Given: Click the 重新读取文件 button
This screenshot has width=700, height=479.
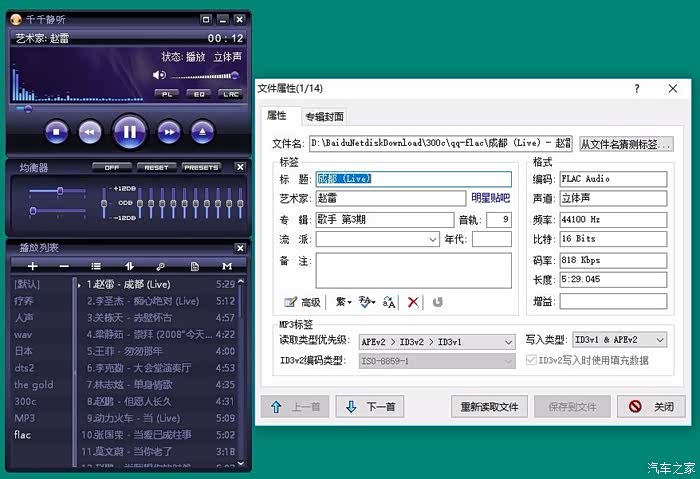Looking at the screenshot, I should pyautogui.click(x=489, y=407).
